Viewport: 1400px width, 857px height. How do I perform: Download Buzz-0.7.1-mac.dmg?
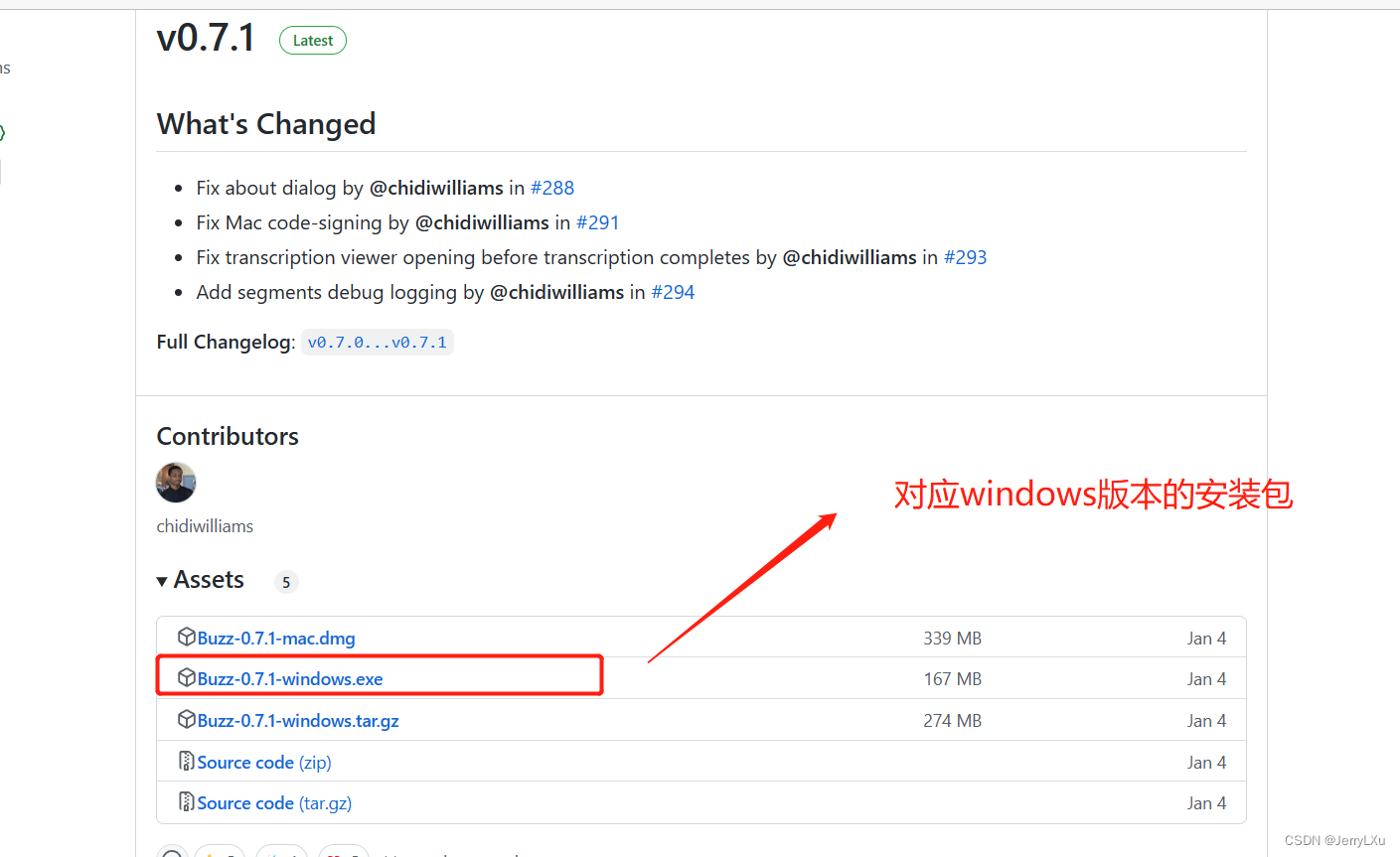tap(276, 638)
